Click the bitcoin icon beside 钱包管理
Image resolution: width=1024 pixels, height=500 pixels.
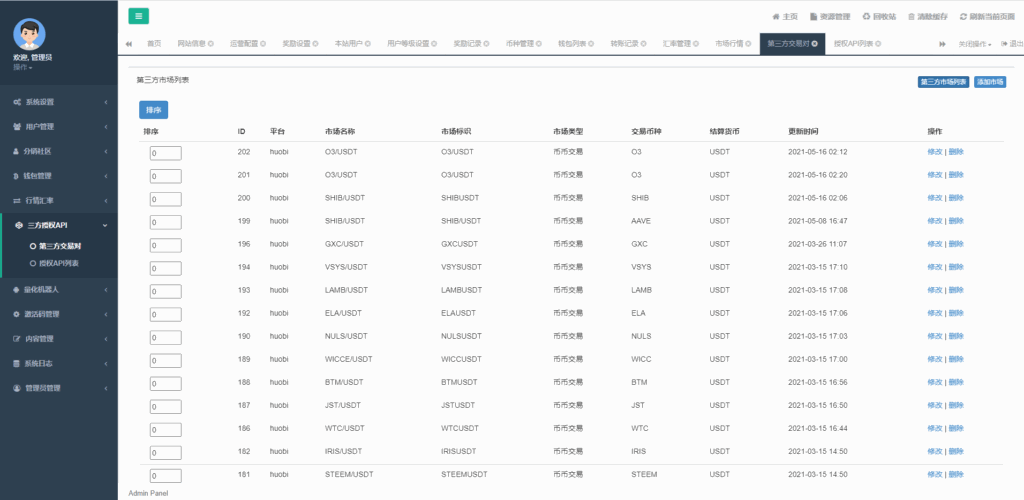click(x=17, y=176)
